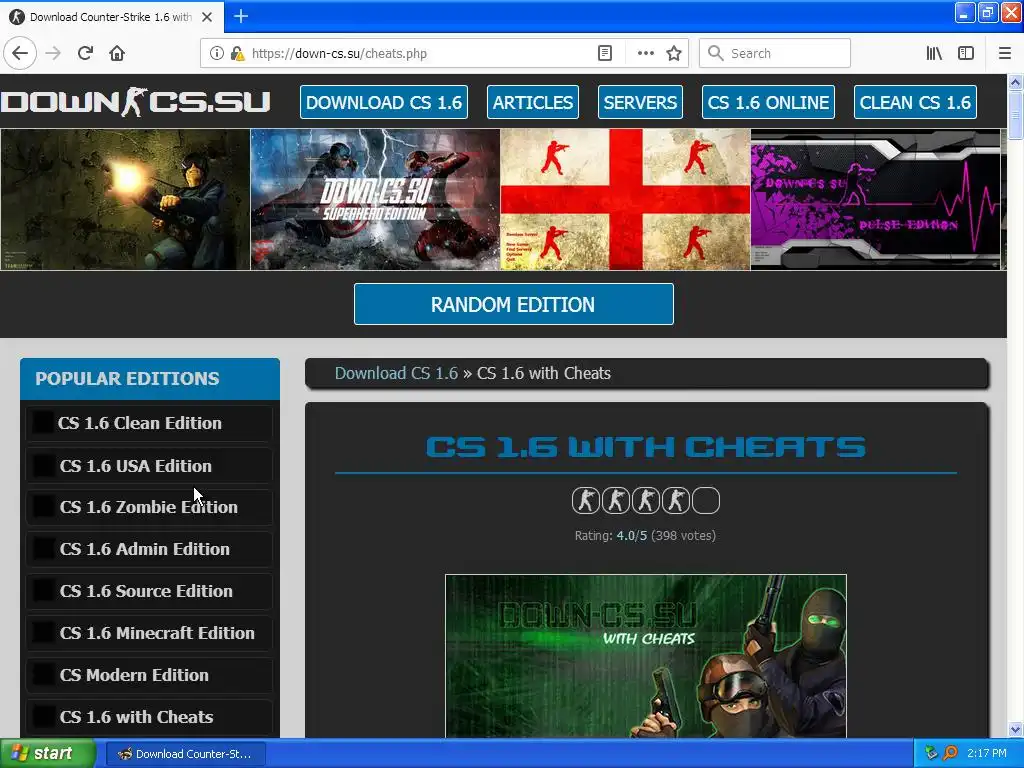
Task: Select the Download Counter-Strike 1.6 browser tab
Action: 112,17
